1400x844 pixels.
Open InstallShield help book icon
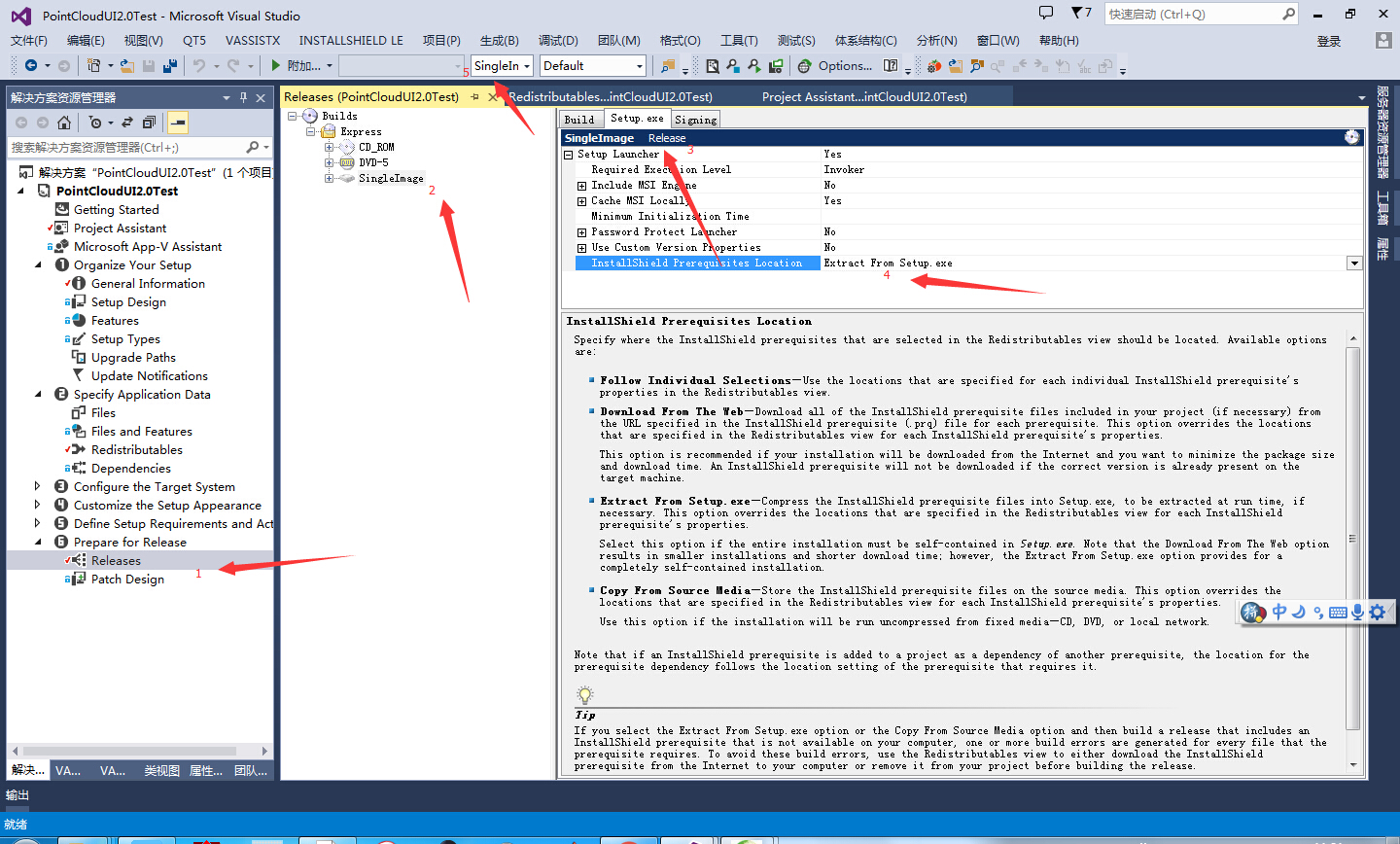[891, 65]
